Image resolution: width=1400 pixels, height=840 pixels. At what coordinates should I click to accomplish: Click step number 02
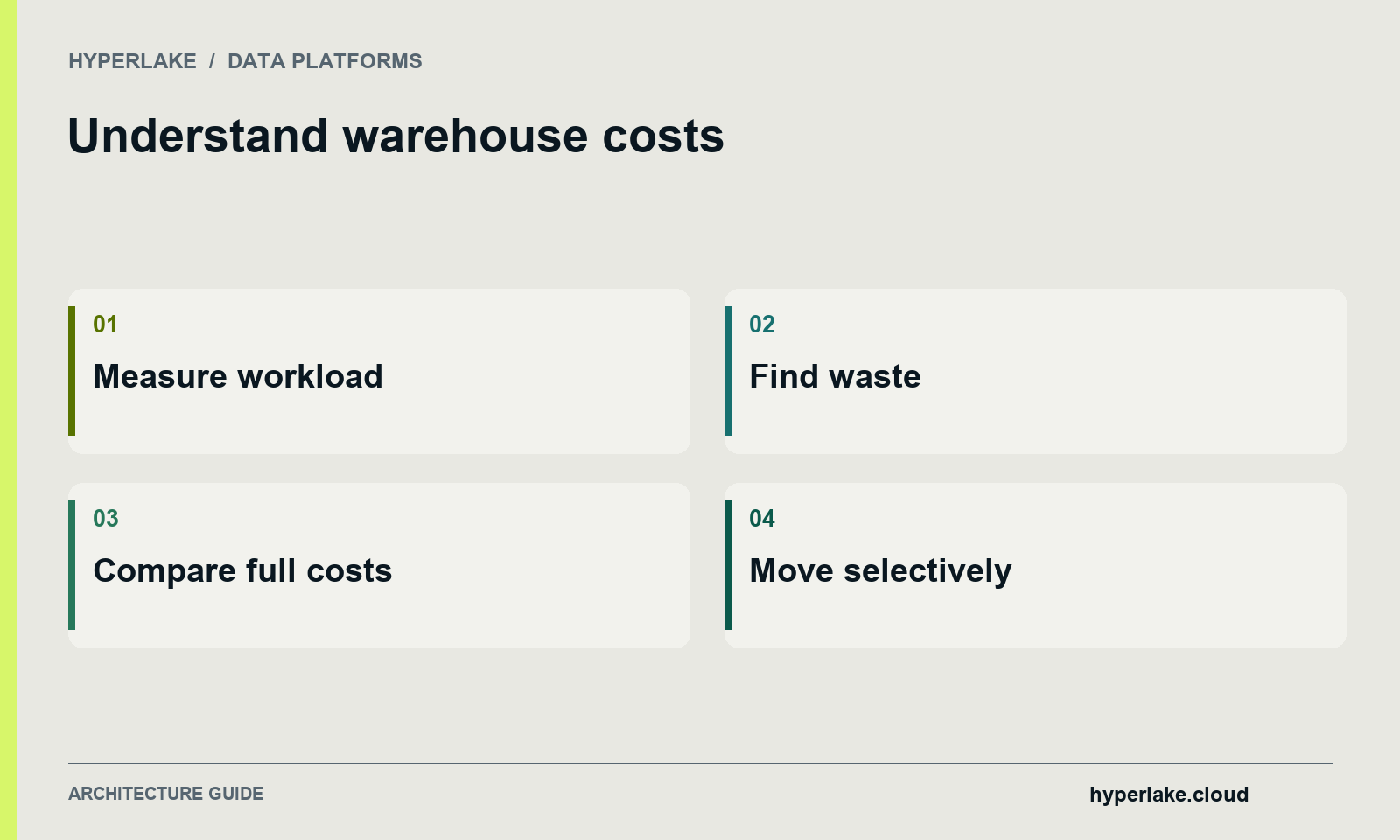coord(762,325)
